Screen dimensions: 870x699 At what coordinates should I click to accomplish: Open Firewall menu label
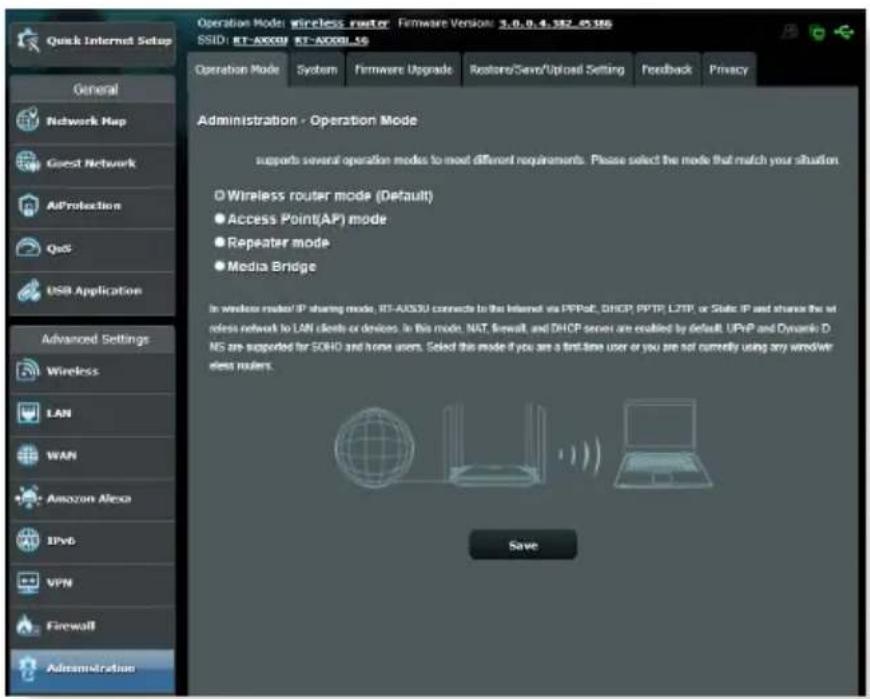pos(71,626)
